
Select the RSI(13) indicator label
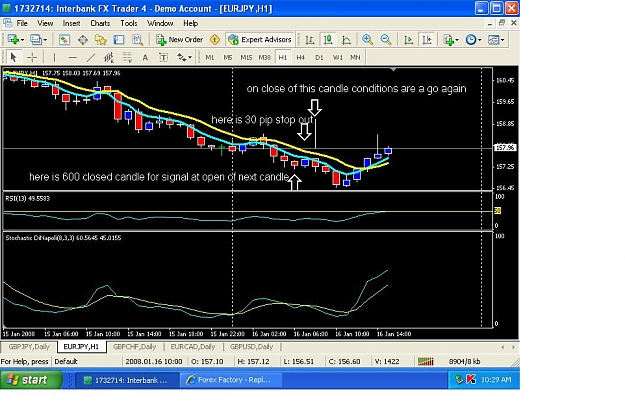pos(28,198)
